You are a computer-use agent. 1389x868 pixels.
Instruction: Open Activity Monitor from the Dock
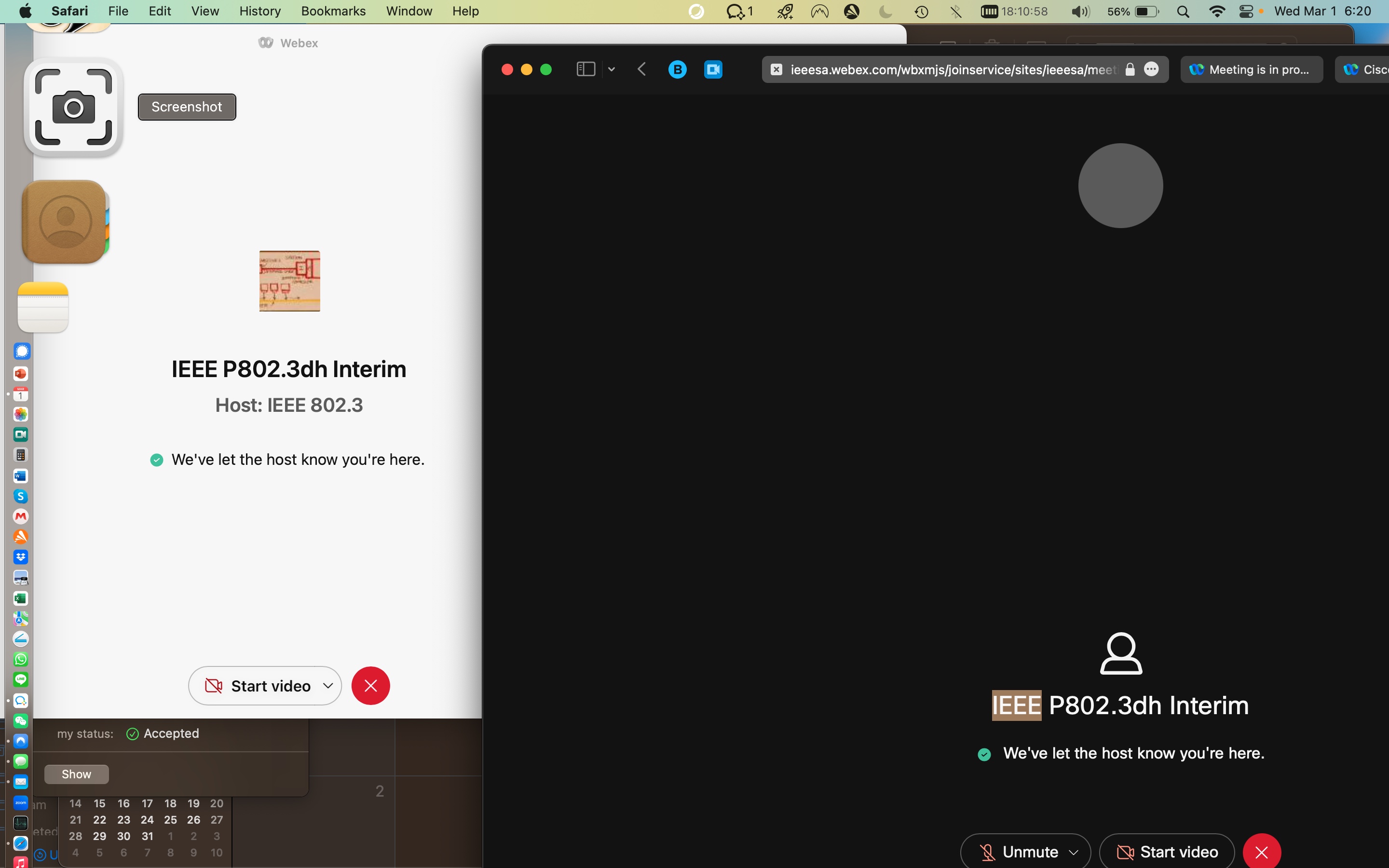point(21,823)
